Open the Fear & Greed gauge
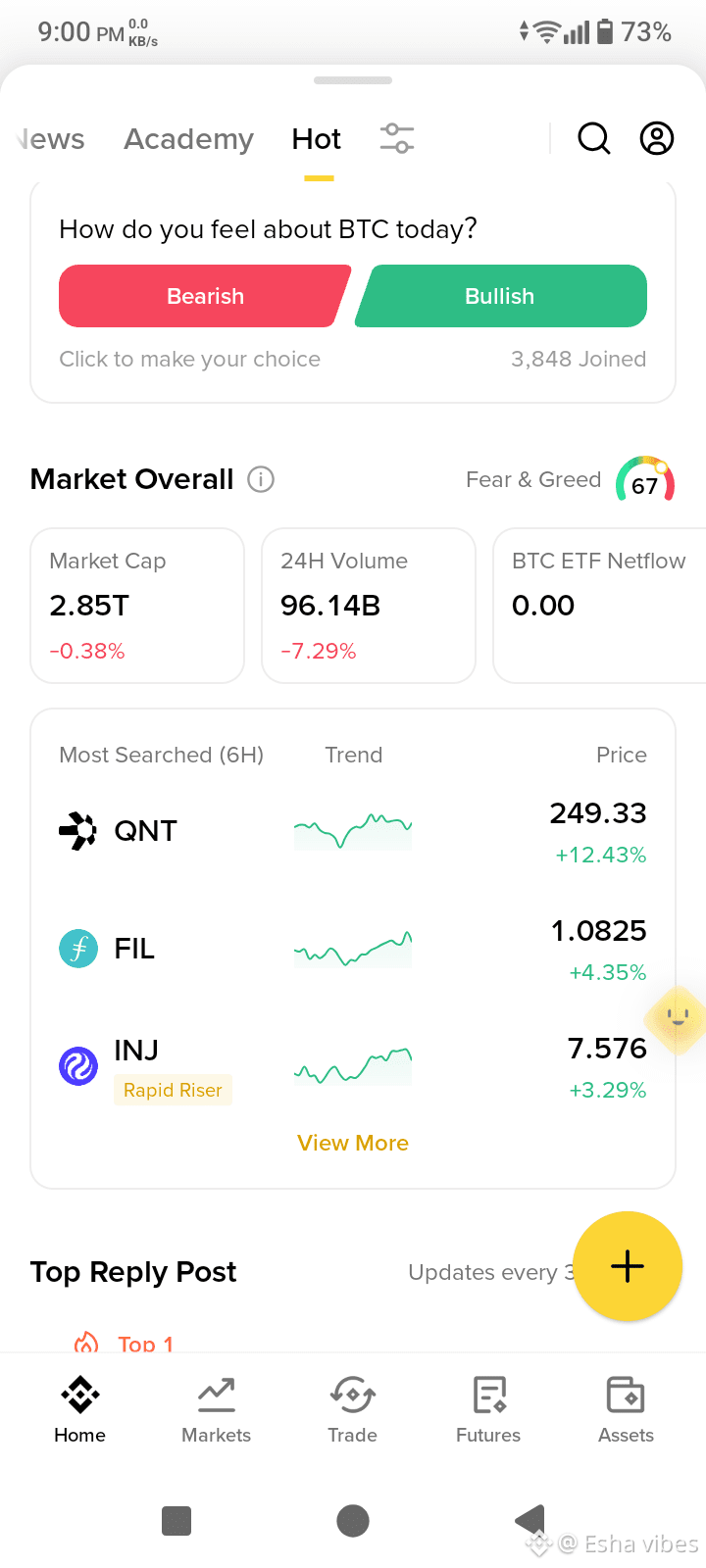The image size is (706, 1568). click(645, 480)
